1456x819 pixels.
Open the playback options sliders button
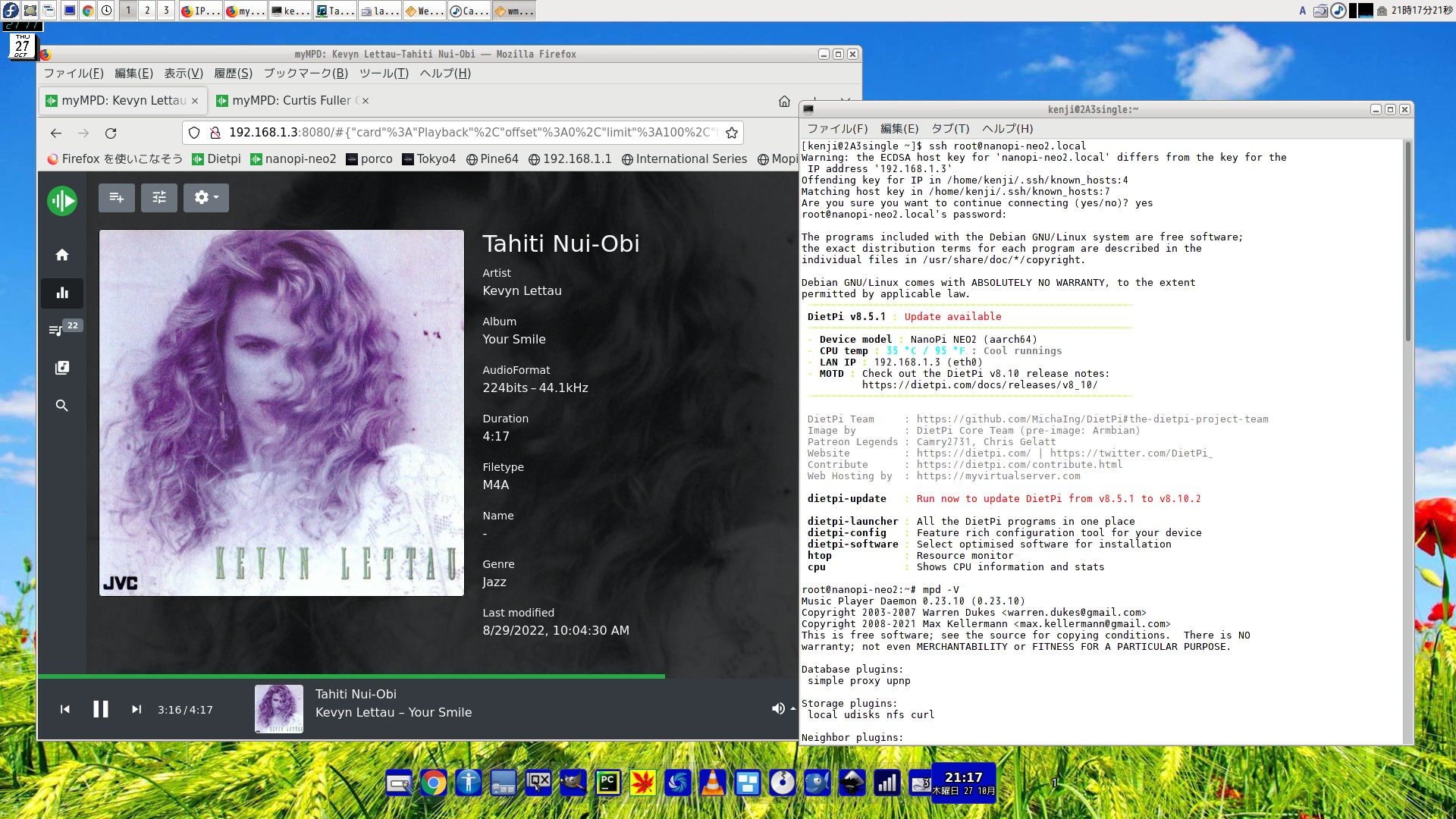158,198
